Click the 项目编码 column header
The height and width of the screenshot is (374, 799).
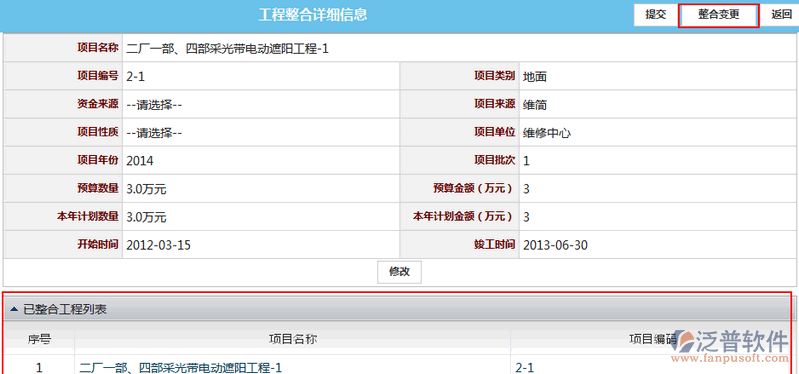[x=654, y=339]
